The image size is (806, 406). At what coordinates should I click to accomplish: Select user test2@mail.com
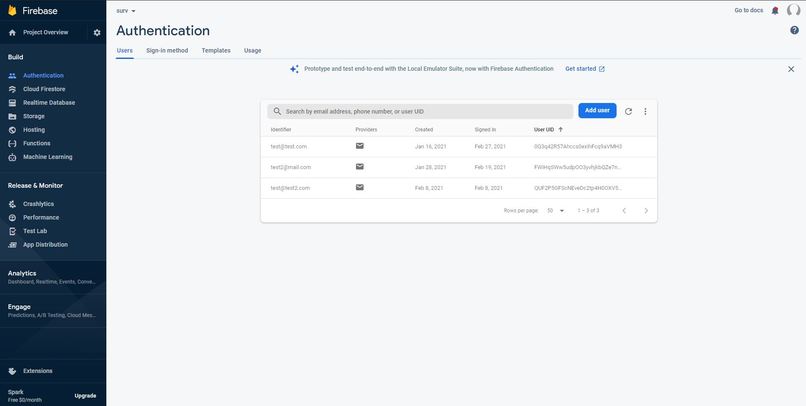291,167
